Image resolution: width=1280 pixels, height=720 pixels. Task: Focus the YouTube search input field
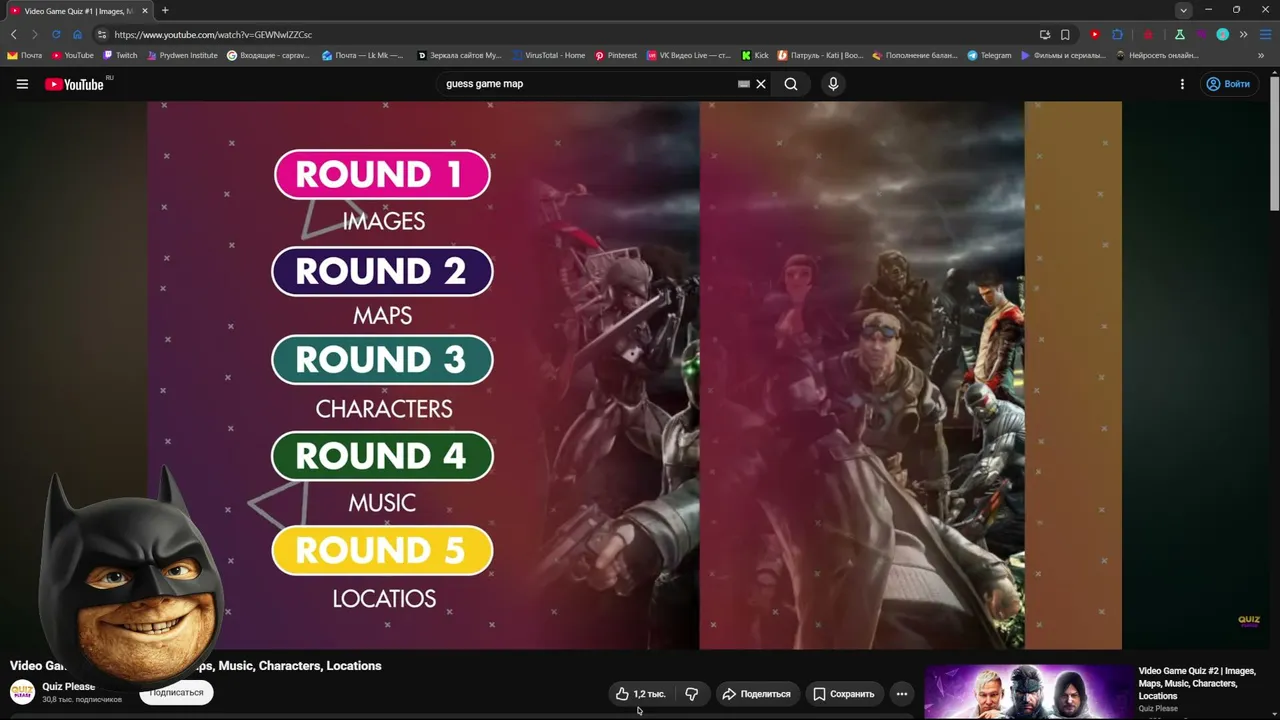tap(588, 84)
